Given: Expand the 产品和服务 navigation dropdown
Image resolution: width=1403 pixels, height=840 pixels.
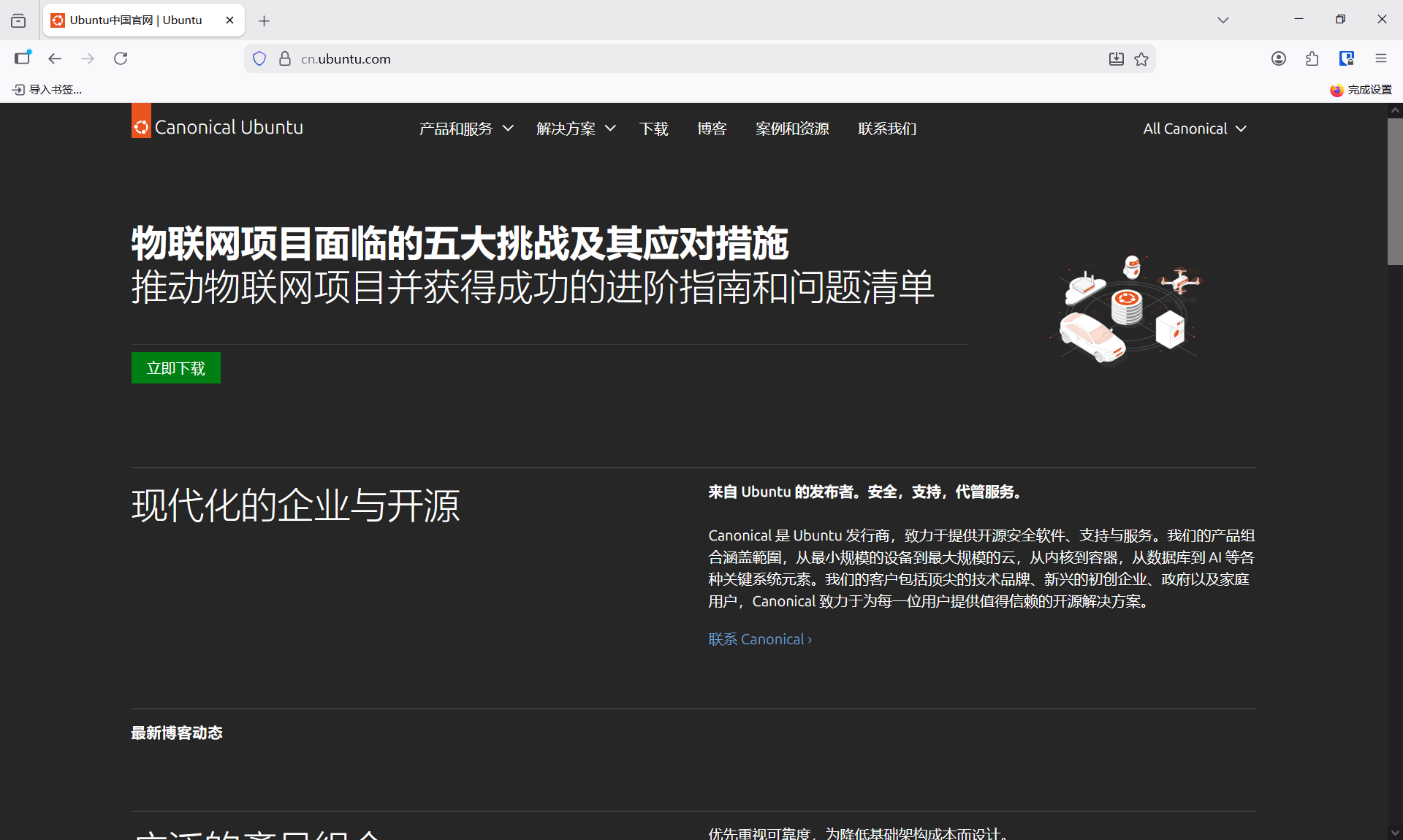Looking at the screenshot, I should 466,129.
